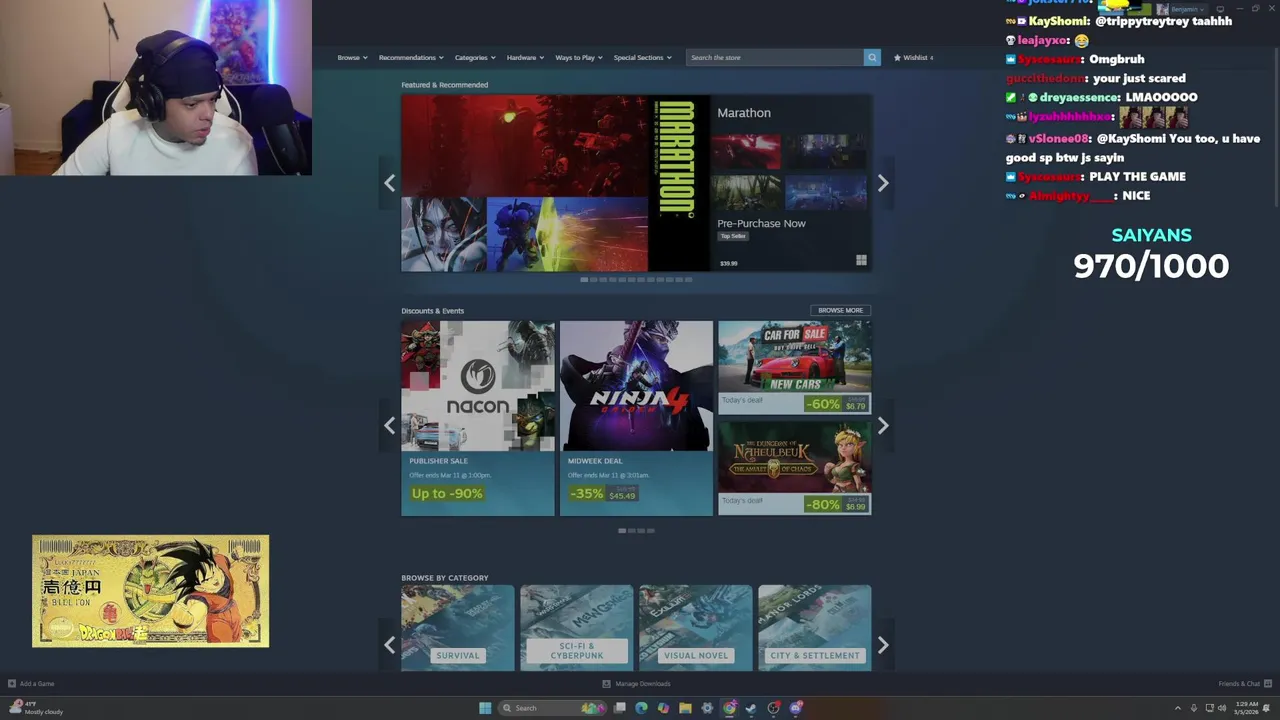The width and height of the screenshot is (1280, 720).
Task: Click the Pre-Purchase Now text
Action: point(761,223)
